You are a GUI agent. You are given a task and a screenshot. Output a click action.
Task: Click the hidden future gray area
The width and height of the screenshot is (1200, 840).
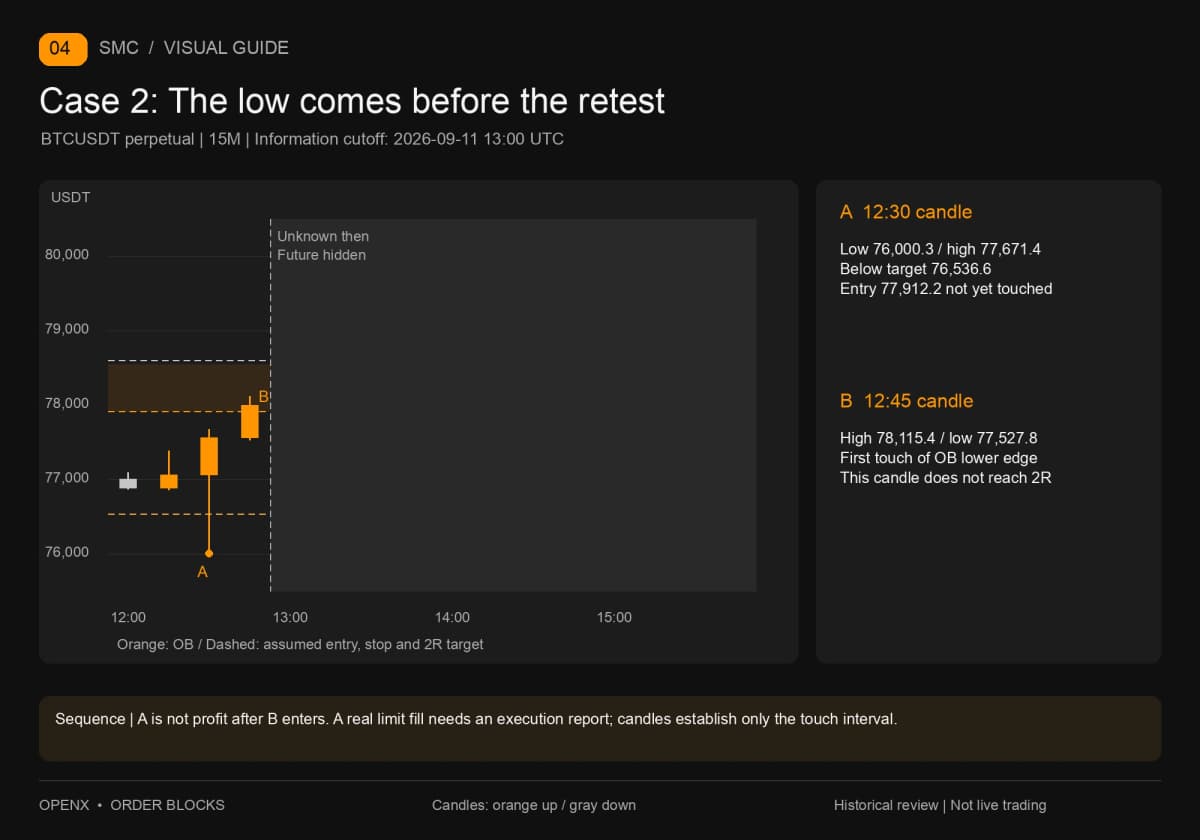coord(515,405)
